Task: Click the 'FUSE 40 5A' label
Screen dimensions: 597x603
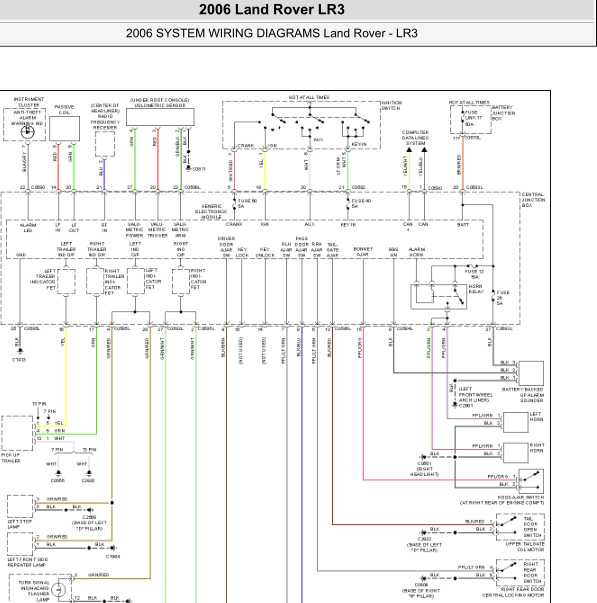Action: (x=361, y=203)
